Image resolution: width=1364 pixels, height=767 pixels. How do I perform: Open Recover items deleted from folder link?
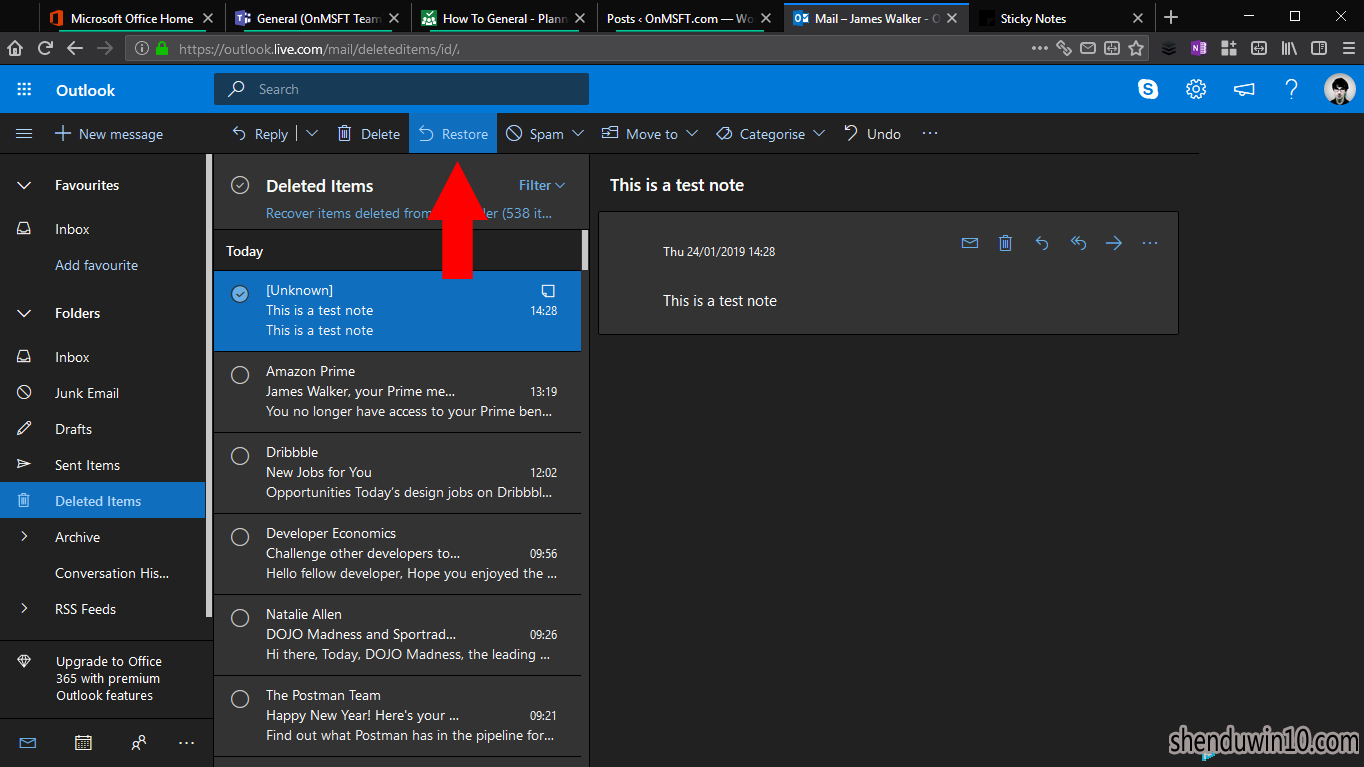pyautogui.click(x=409, y=213)
